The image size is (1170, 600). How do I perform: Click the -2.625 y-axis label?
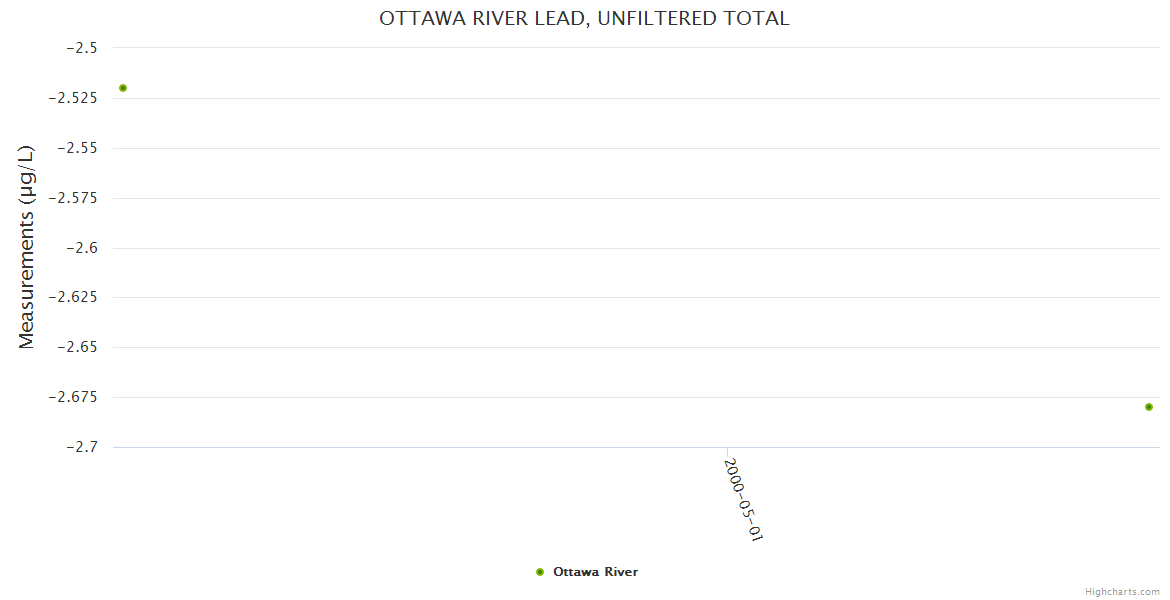click(77, 297)
